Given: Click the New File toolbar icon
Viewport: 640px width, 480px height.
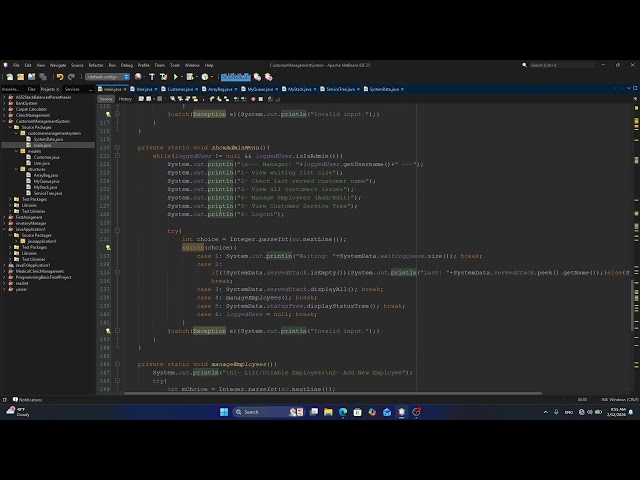Looking at the screenshot, I should click(x=9, y=77).
